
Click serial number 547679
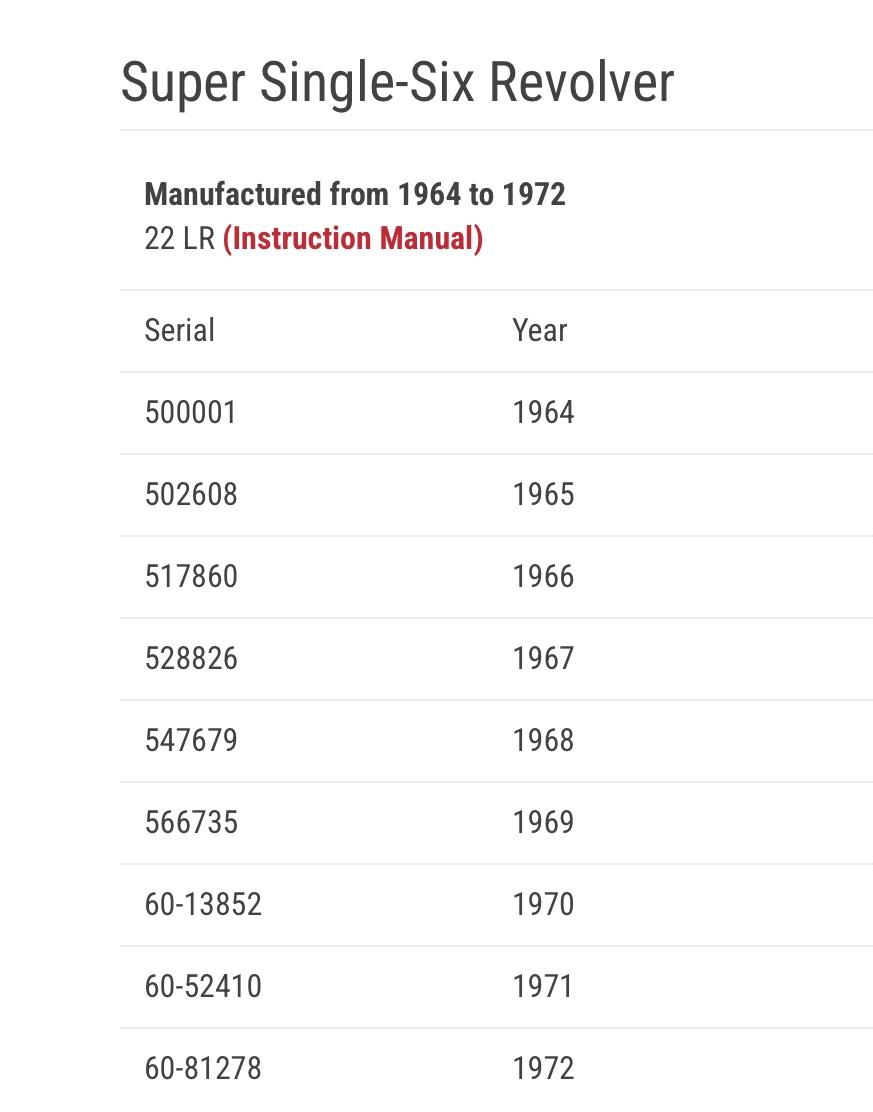(191, 740)
